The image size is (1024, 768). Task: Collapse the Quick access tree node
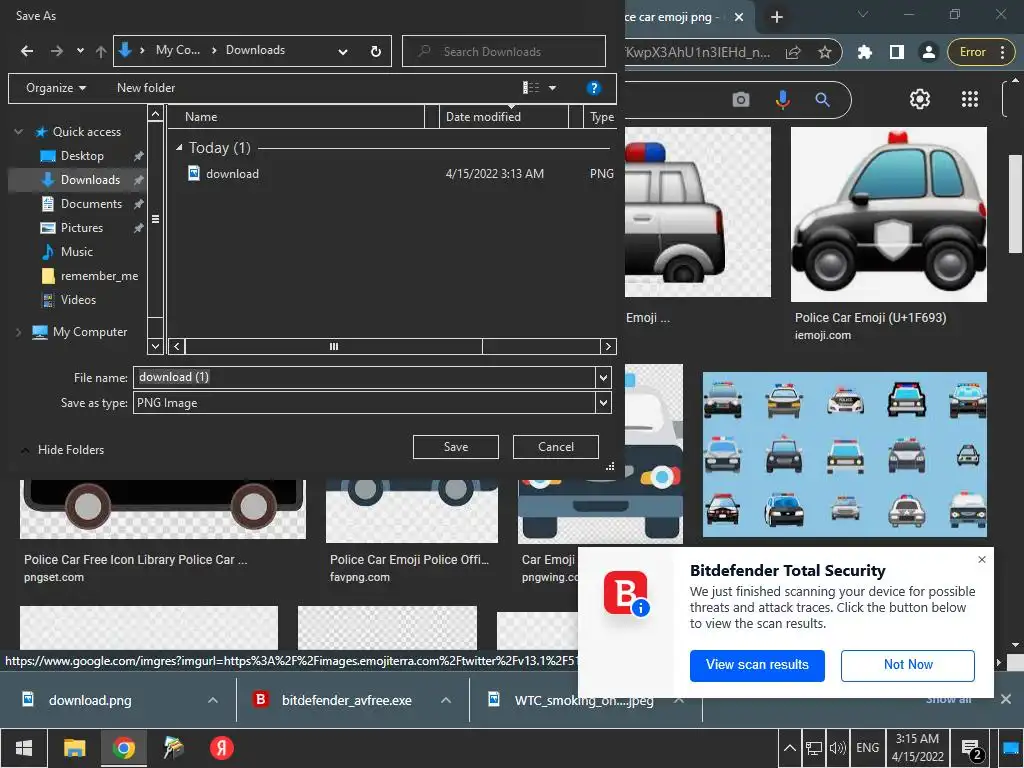(x=18, y=132)
